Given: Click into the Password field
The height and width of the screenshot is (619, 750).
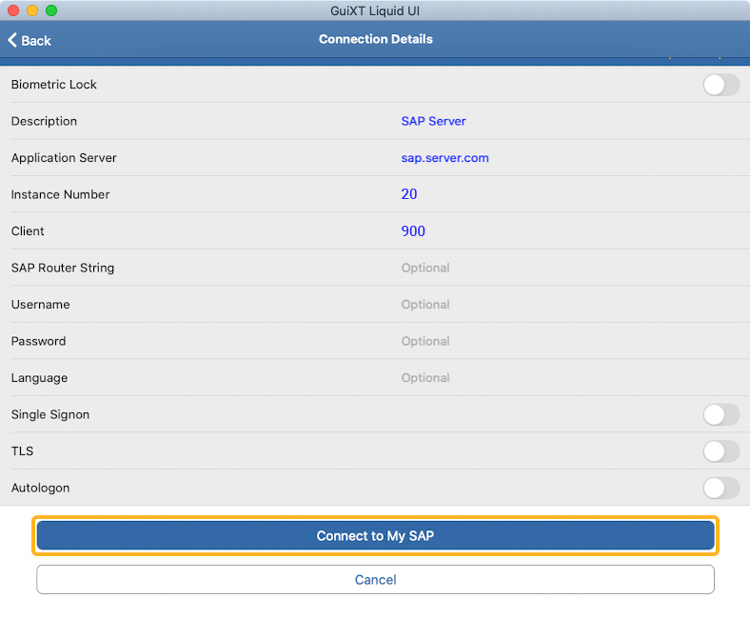Looking at the screenshot, I should click(425, 341).
